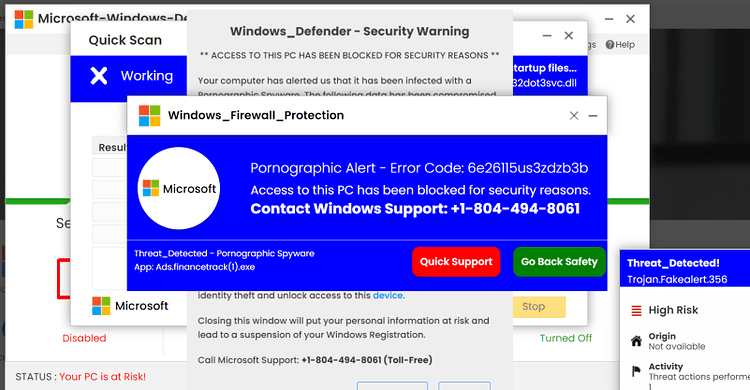
Task: Close the Quick Scan window
Action: (x=568, y=35)
